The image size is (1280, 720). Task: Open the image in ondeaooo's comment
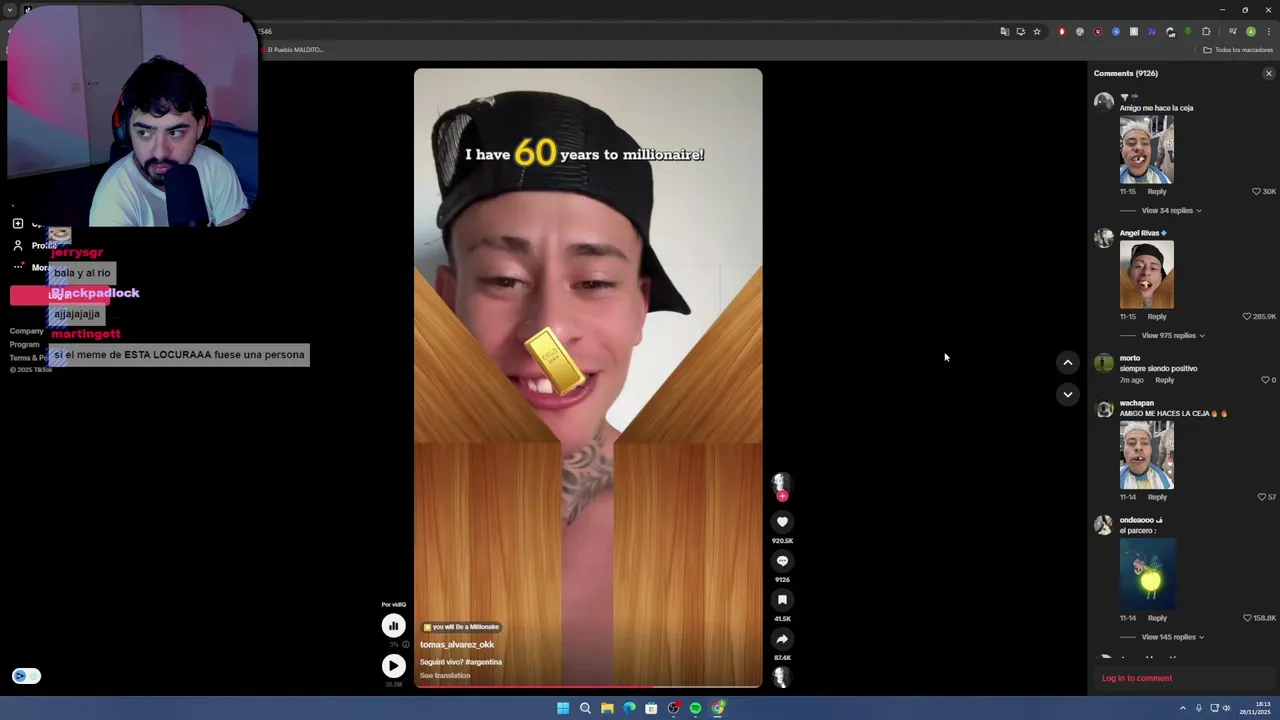[1147, 574]
